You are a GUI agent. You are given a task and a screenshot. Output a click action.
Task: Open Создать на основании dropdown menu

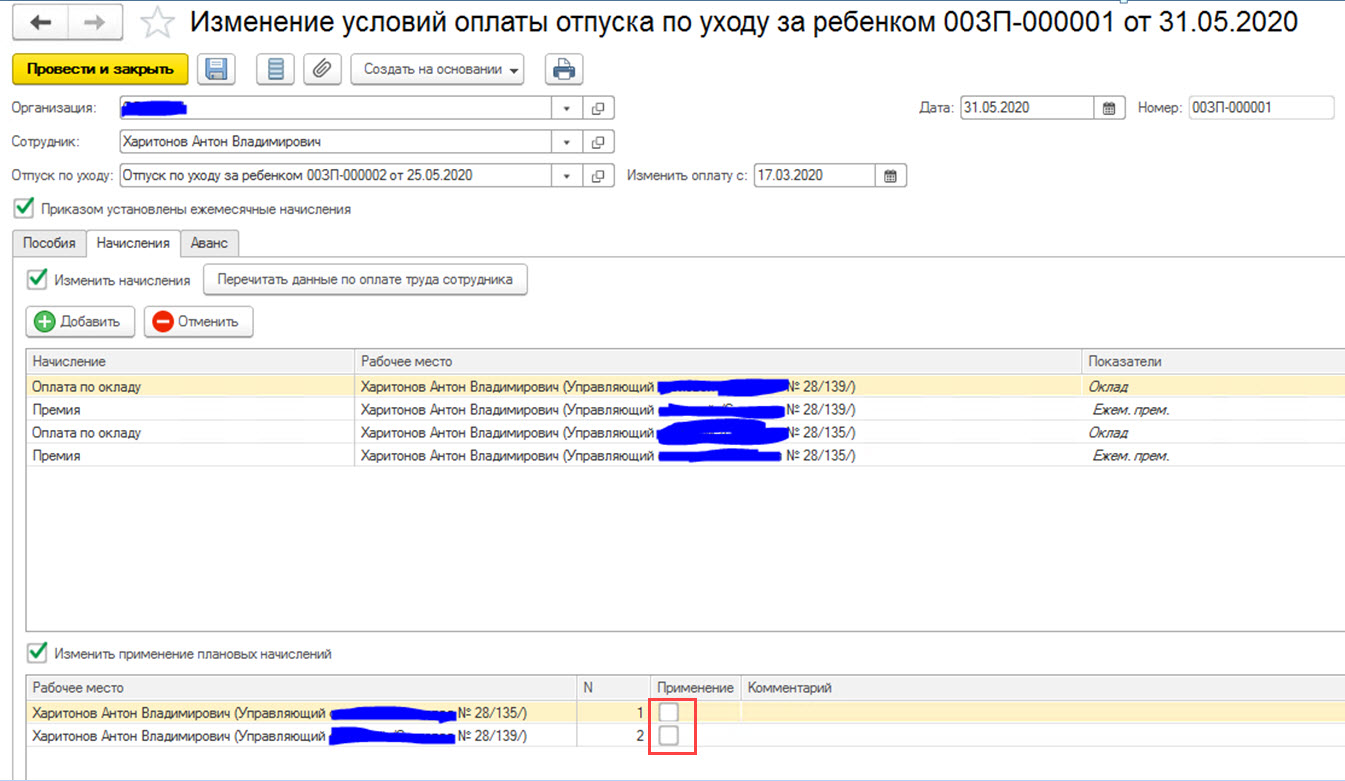[x=437, y=69]
